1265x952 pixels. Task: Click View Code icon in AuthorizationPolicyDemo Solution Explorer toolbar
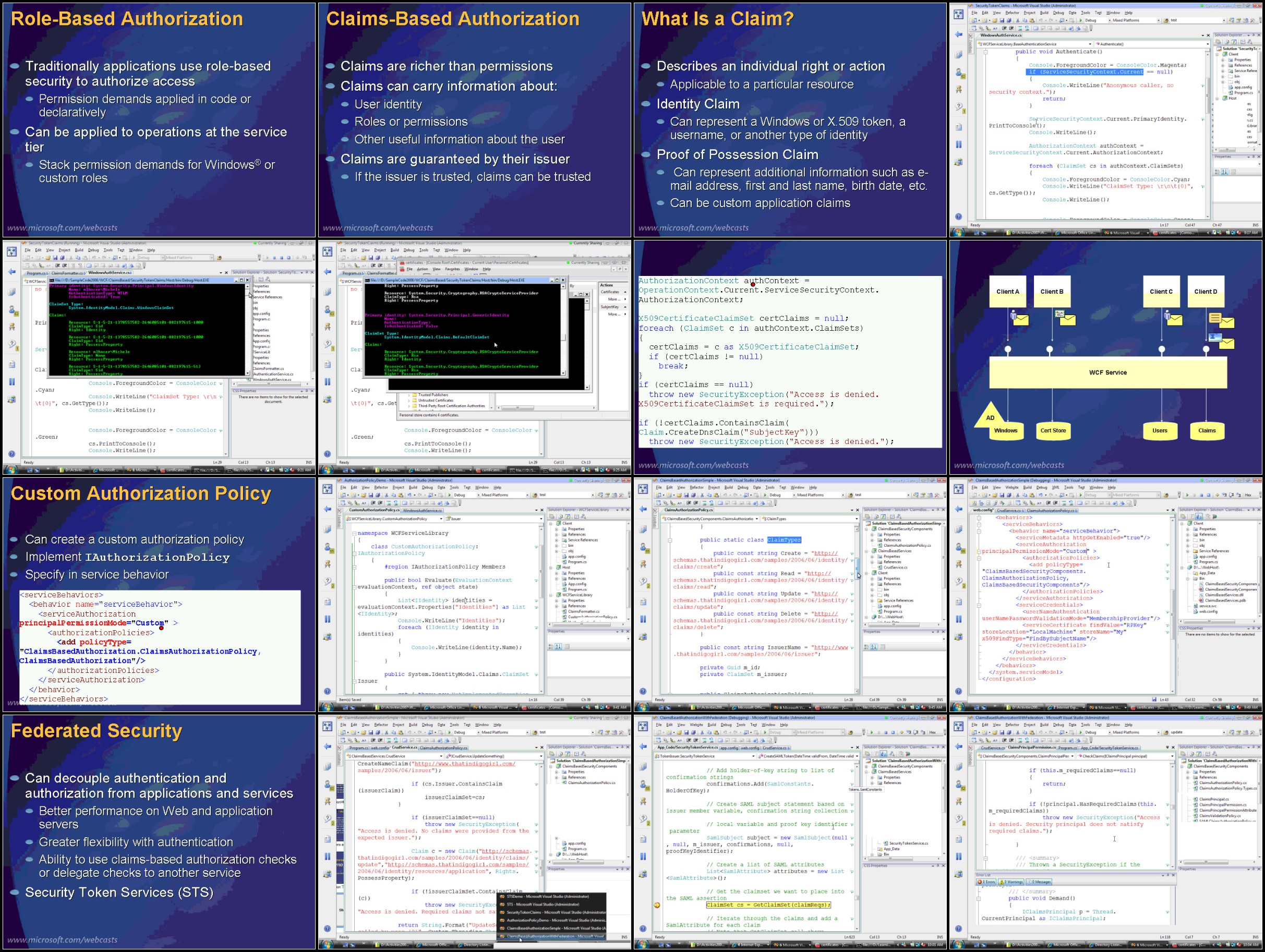click(576, 517)
